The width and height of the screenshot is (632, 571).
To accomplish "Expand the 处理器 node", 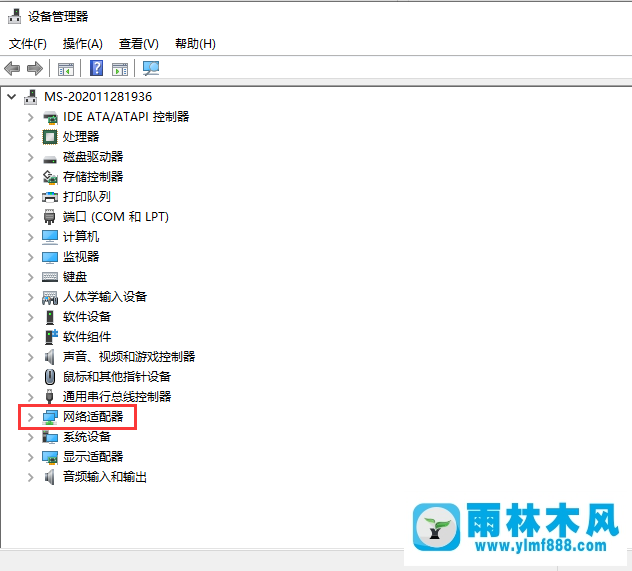I will pos(31,137).
